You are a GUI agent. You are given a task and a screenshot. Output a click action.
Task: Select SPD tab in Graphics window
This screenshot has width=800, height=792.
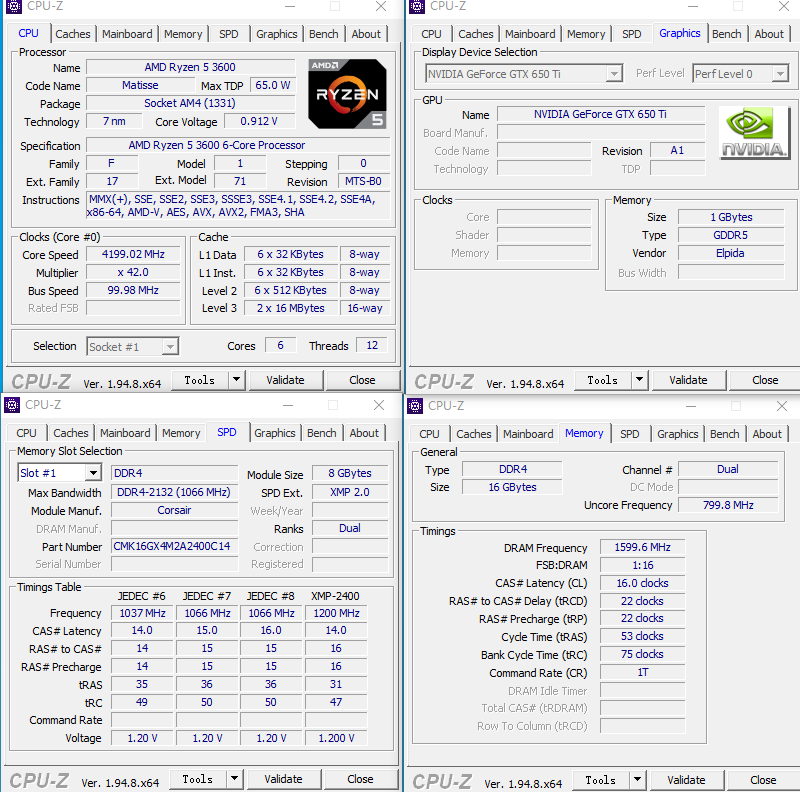click(x=632, y=34)
